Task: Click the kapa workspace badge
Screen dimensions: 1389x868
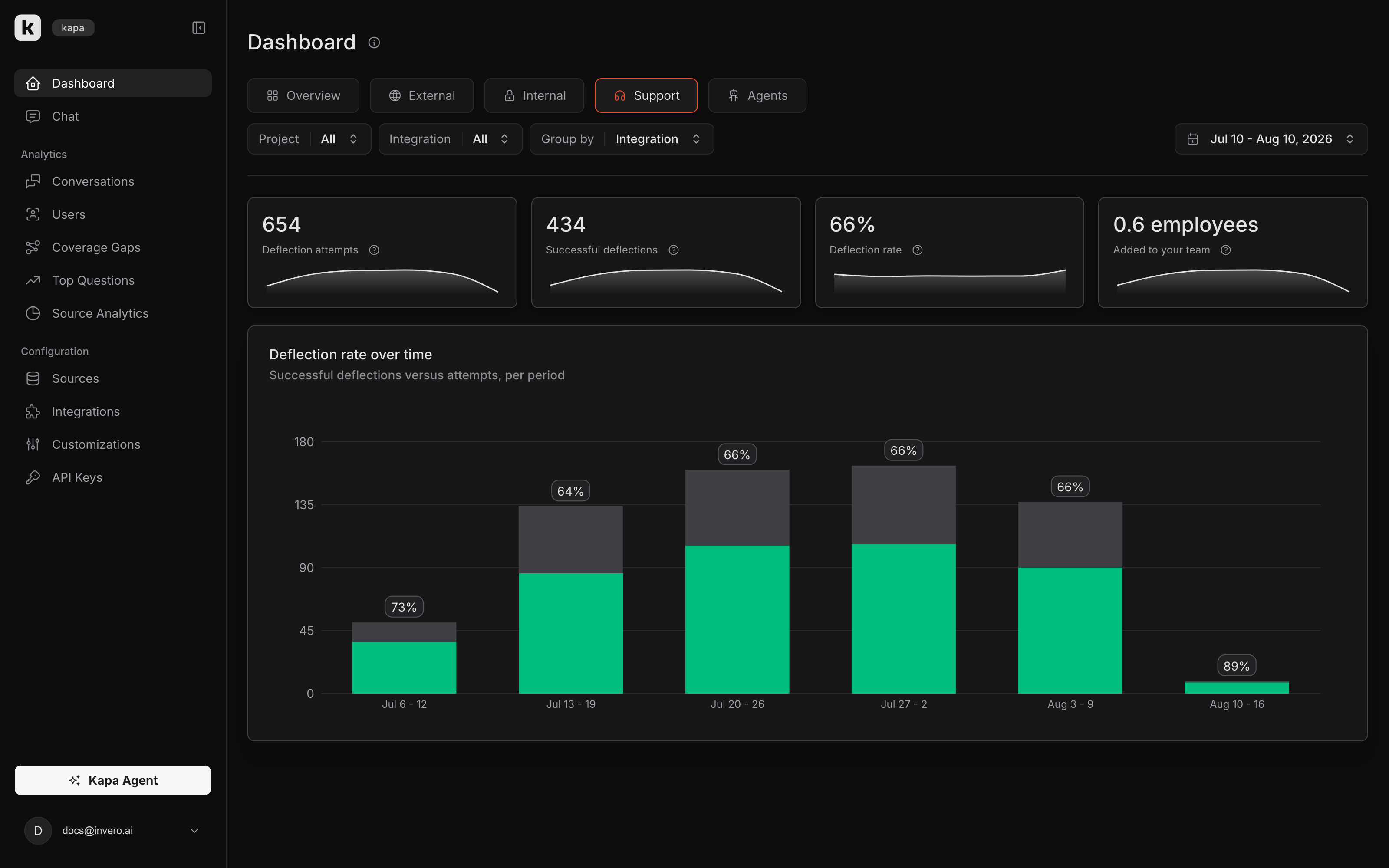Action: click(x=73, y=27)
